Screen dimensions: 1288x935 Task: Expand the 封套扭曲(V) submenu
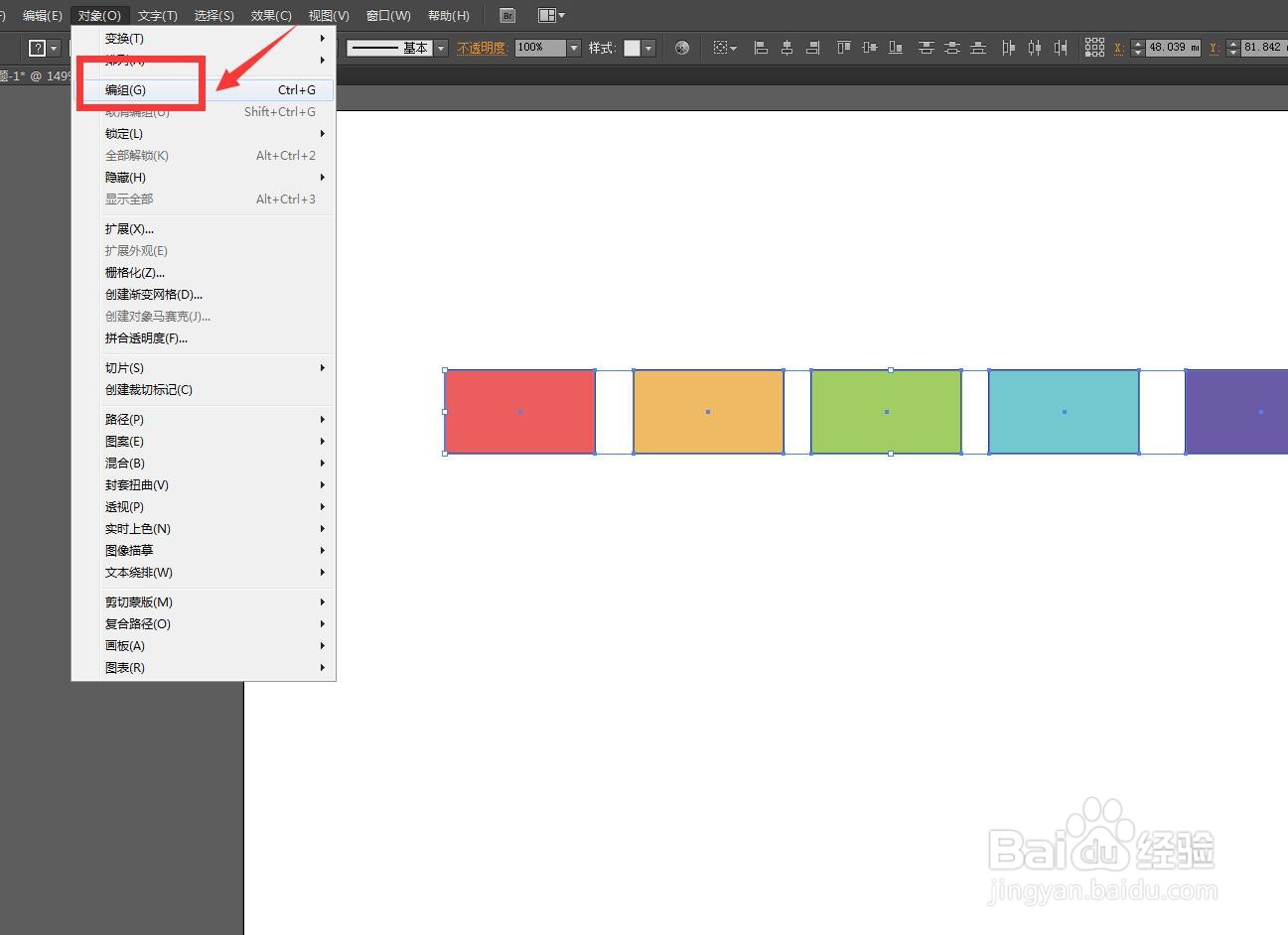coord(204,485)
